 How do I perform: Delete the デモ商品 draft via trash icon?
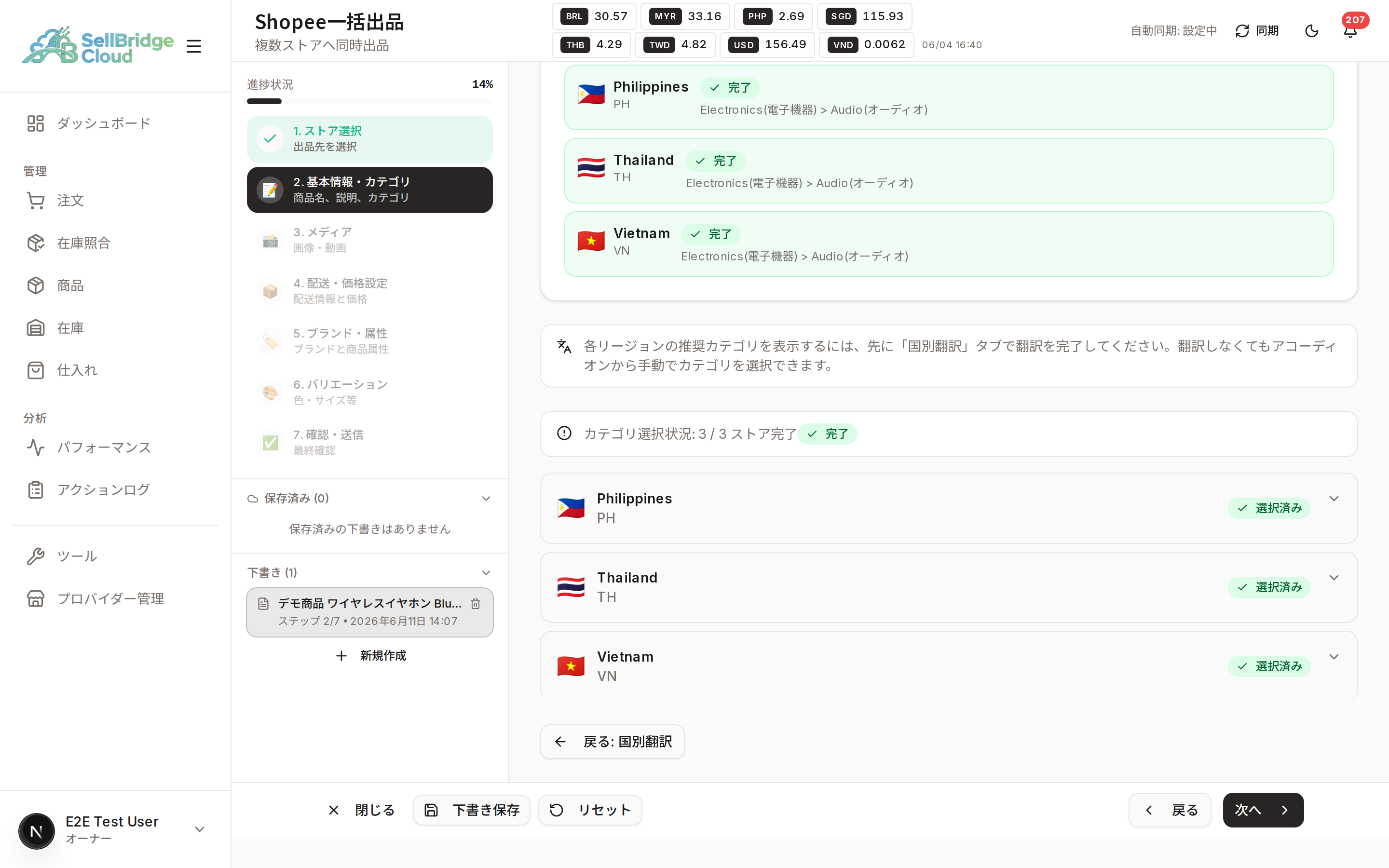(475, 603)
